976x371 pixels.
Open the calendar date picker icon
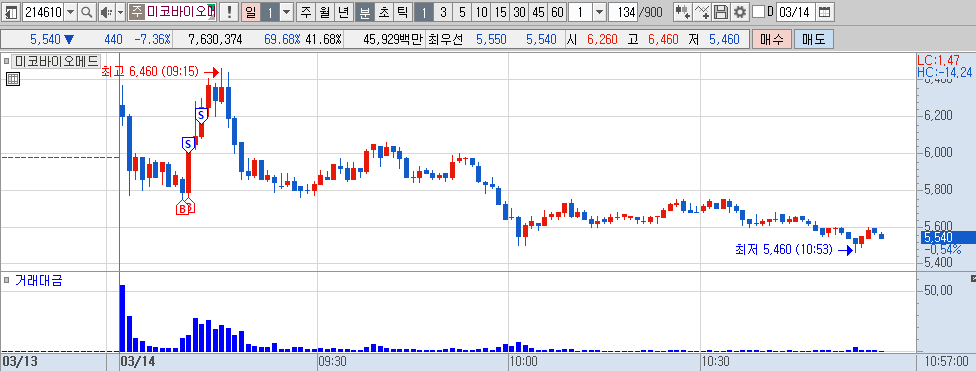[824, 11]
